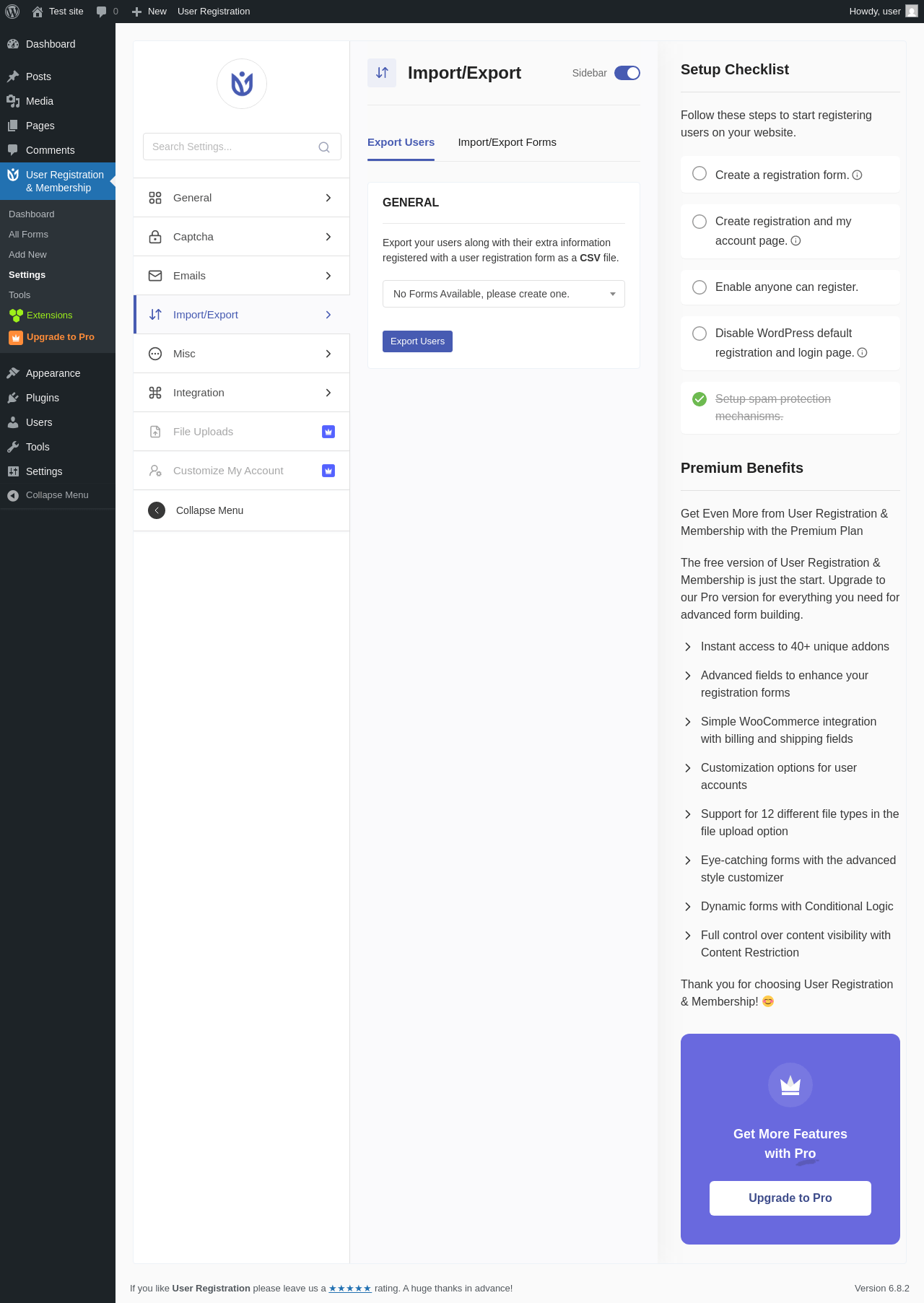
Task: Click the Import/Export header arrows icon
Action: [382, 73]
